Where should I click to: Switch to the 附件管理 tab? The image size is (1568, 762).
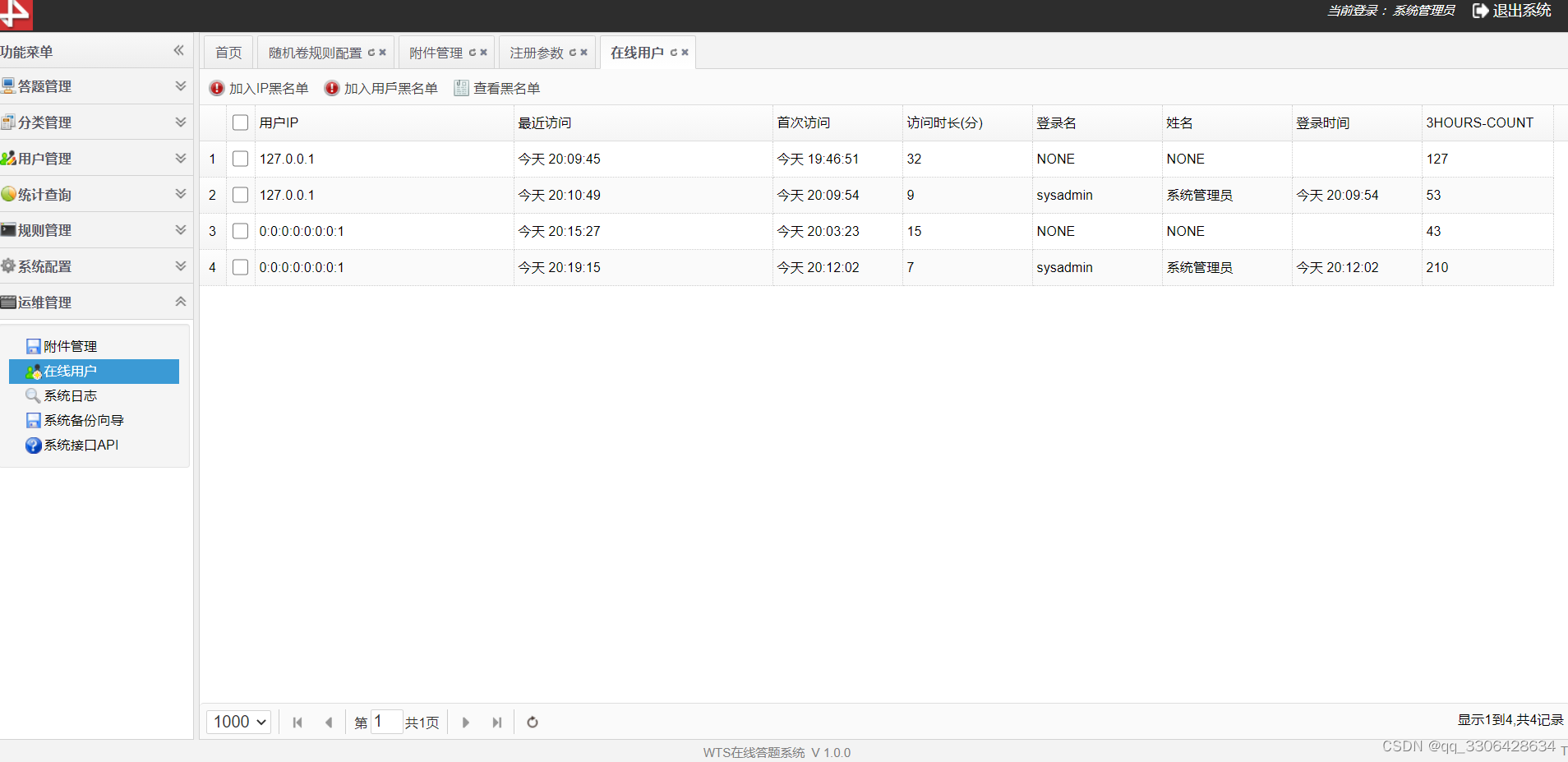[x=436, y=53]
